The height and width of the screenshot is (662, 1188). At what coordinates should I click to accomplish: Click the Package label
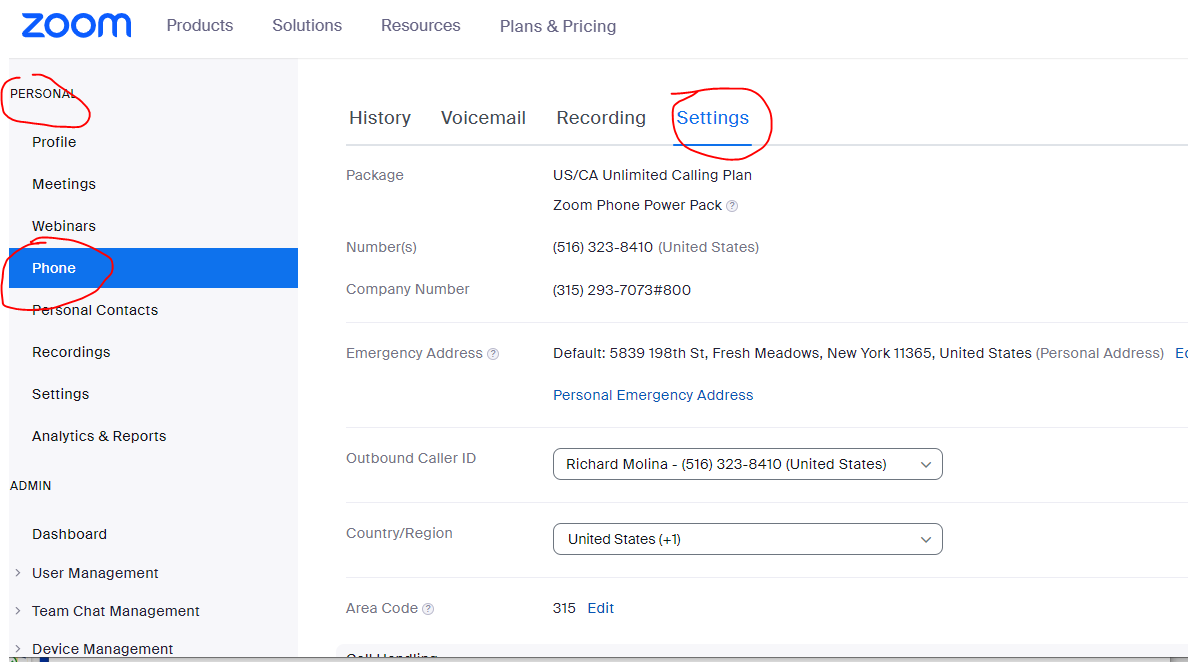[x=375, y=175]
